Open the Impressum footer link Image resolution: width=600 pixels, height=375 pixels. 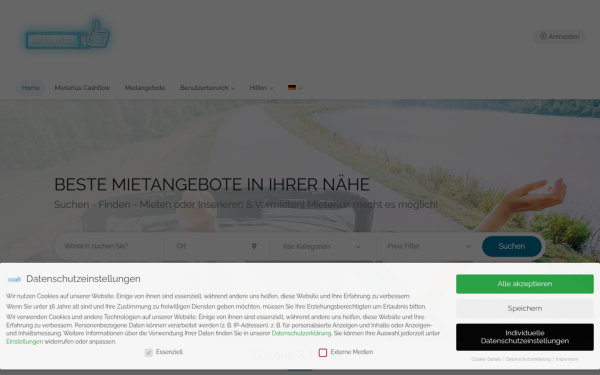[x=567, y=359]
